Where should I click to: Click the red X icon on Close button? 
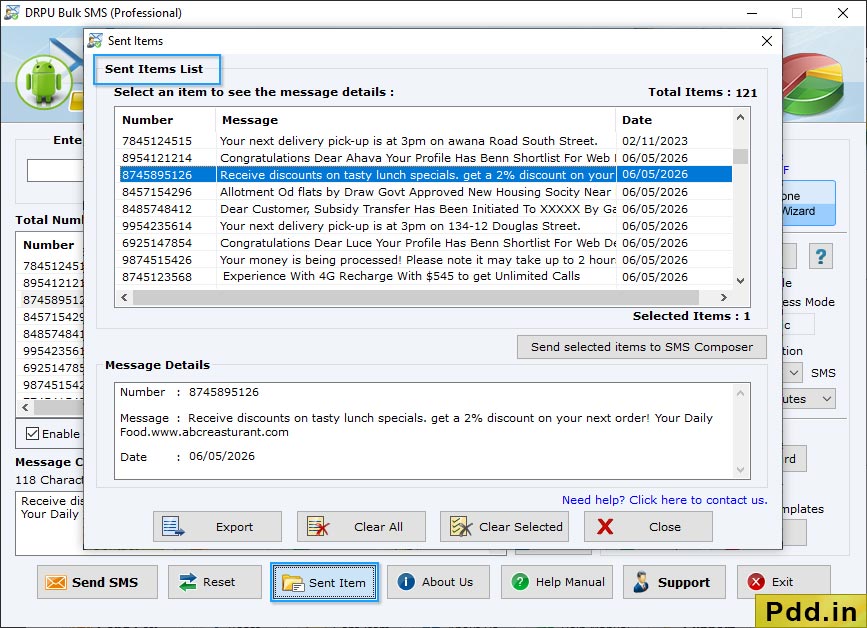[x=605, y=527]
